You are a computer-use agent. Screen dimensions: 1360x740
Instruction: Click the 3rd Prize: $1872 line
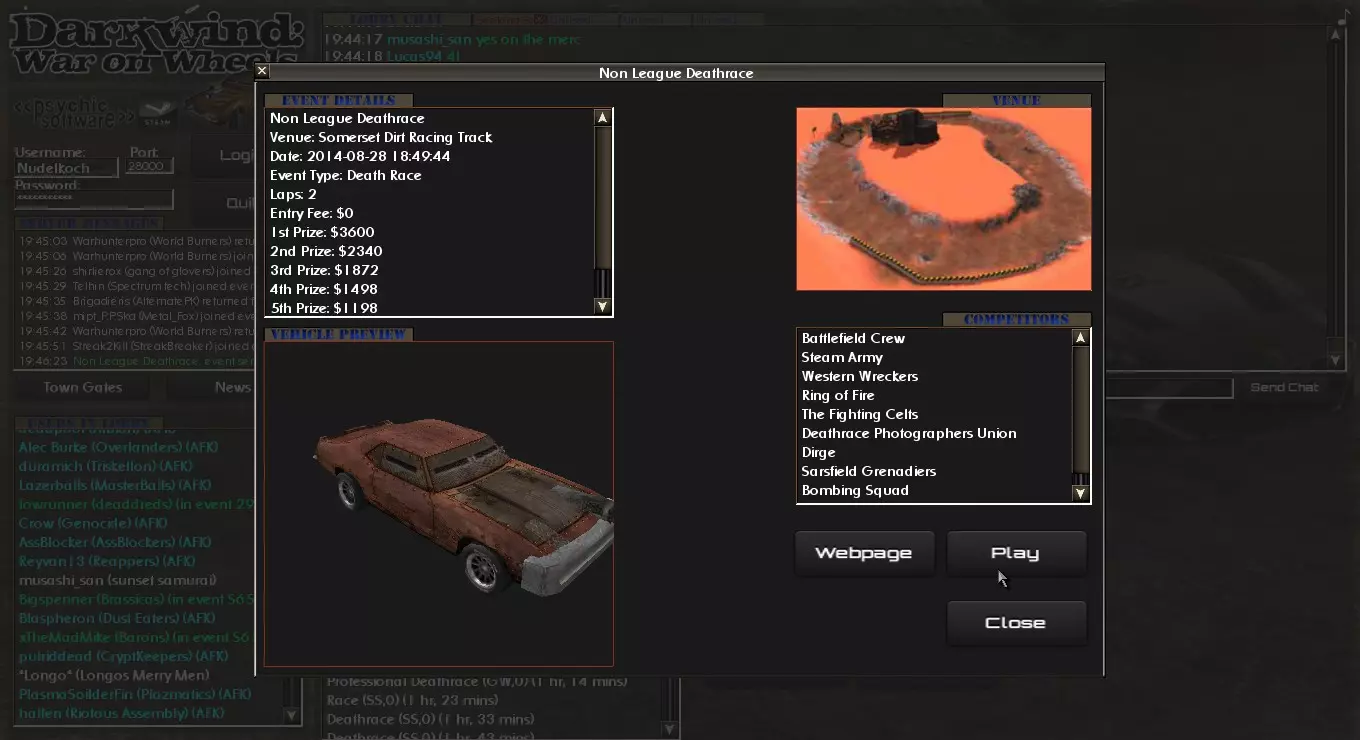324,270
